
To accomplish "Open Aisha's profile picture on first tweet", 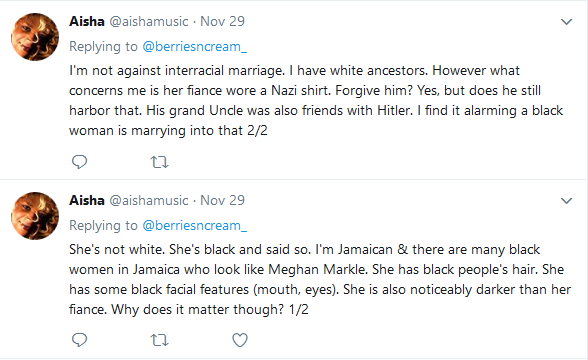I will point(35,37).
